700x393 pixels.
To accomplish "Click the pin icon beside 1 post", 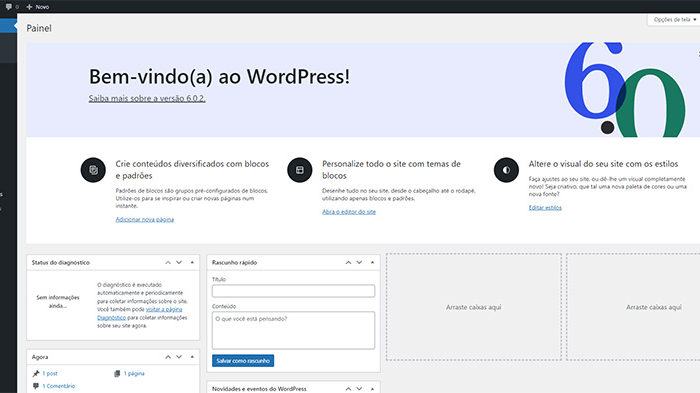I will click(36, 373).
